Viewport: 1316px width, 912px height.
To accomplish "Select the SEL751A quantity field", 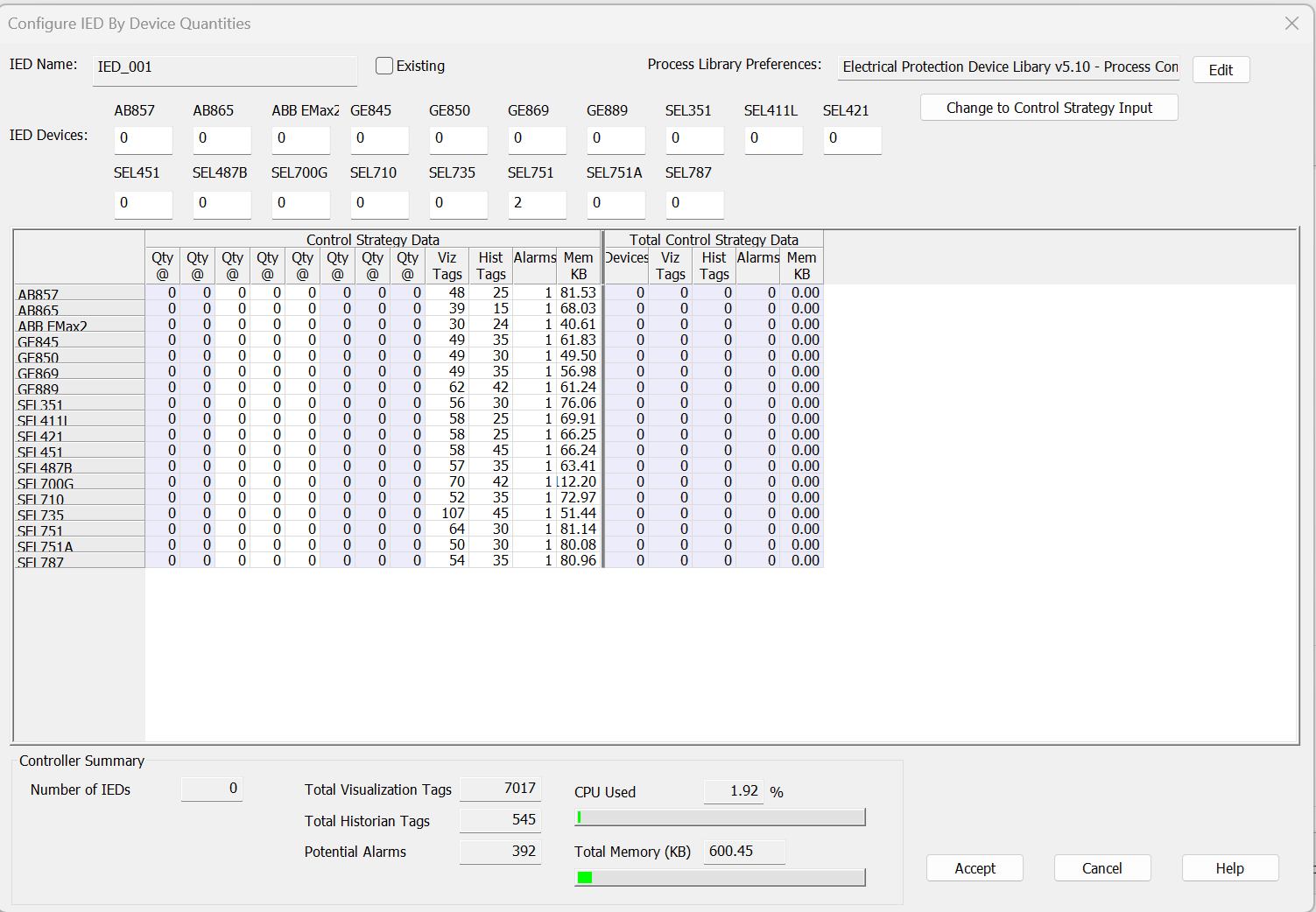I will coord(616,204).
